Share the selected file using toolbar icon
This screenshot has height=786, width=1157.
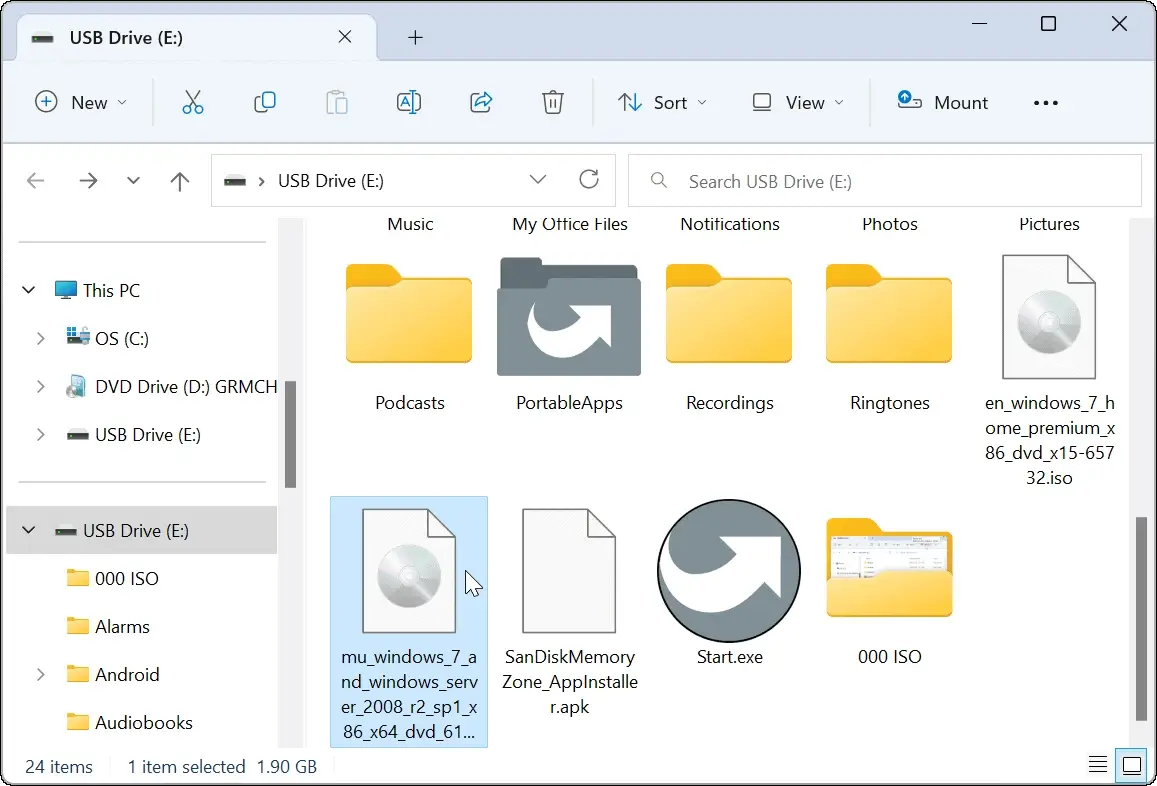481,102
